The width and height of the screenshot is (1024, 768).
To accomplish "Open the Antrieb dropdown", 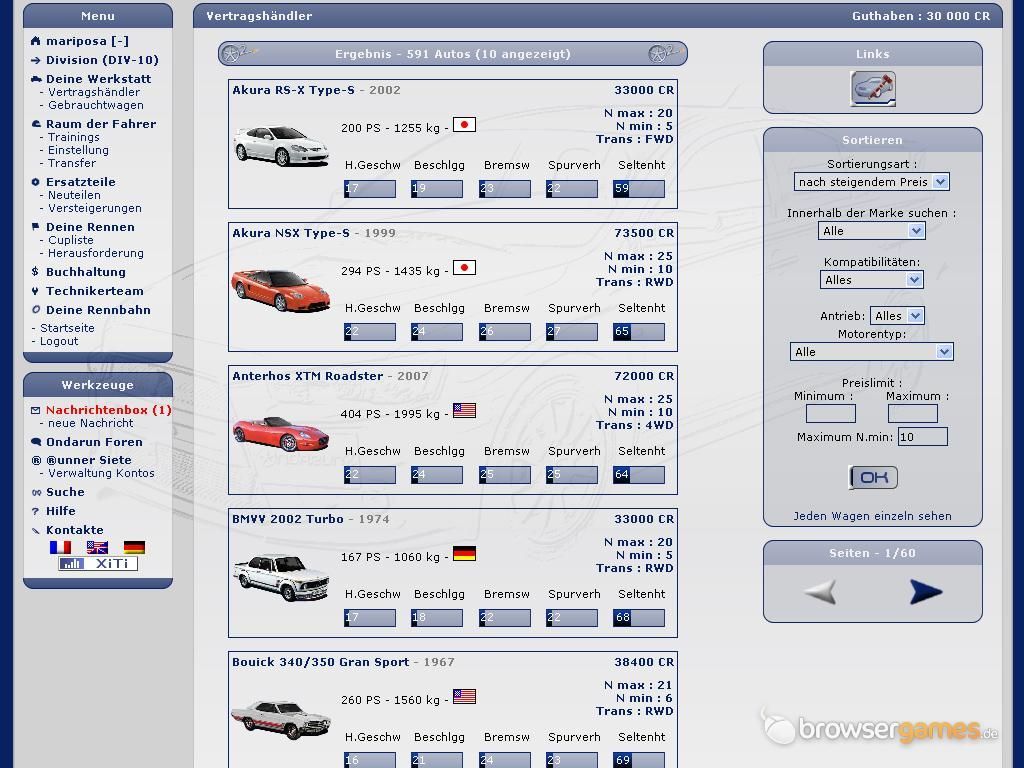I will [x=897, y=316].
